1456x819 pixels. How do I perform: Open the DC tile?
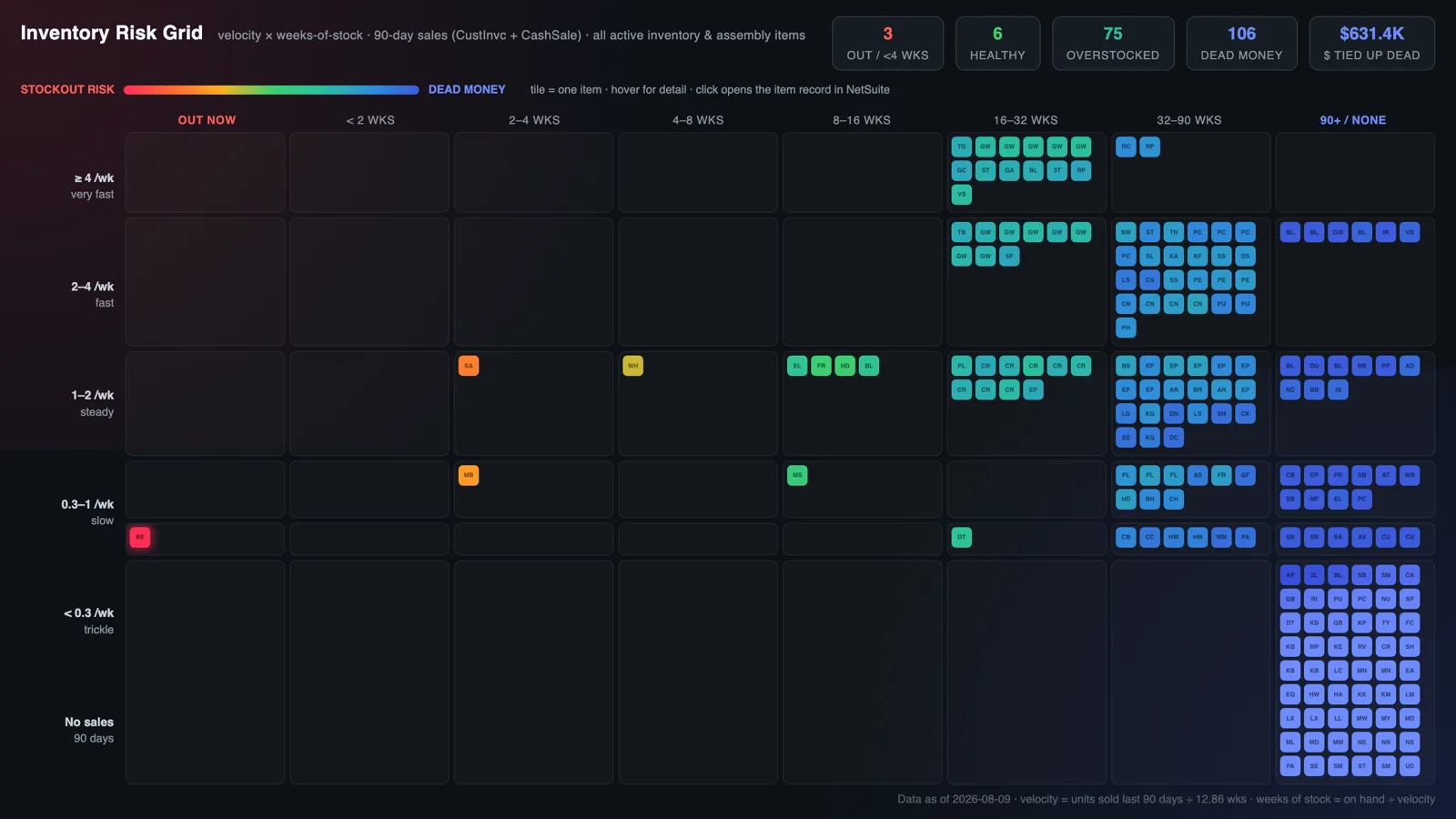click(x=1174, y=437)
